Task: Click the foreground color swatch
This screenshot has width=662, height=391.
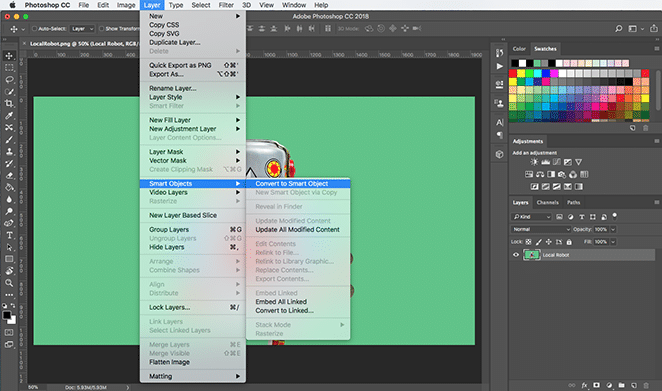Action: point(7,315)
